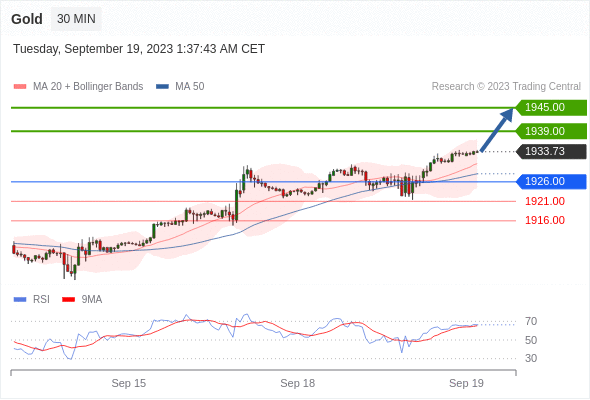
Task: Toggle the MA 20 + Bollinger Bands legend label
Action: (x=88, y=87)
